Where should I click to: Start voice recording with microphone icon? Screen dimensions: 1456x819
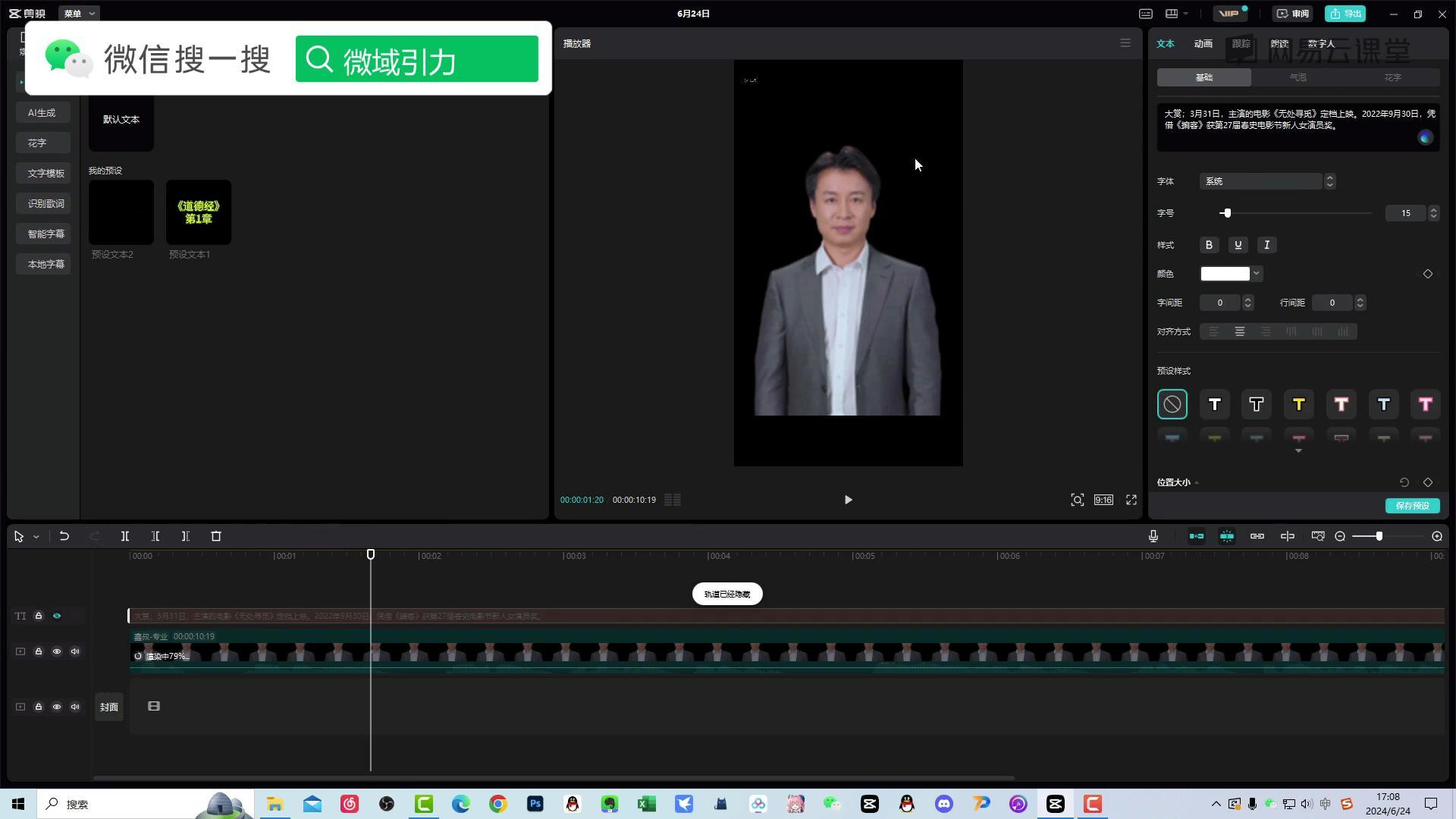click(x=1153, y=536)
